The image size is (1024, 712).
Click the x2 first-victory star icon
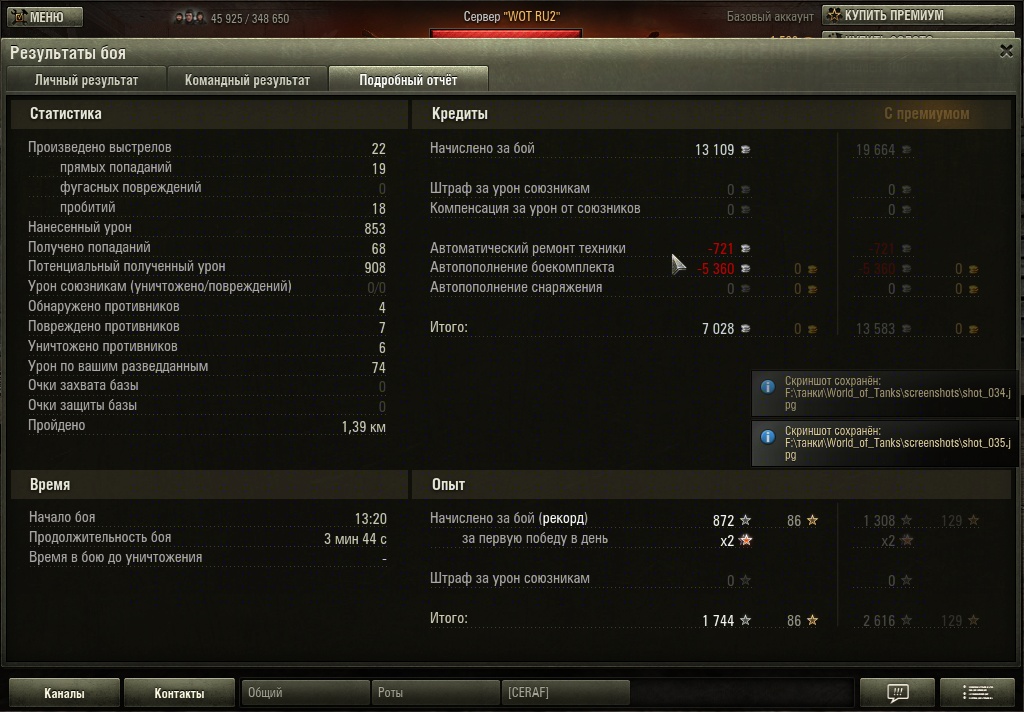[745, 540]
